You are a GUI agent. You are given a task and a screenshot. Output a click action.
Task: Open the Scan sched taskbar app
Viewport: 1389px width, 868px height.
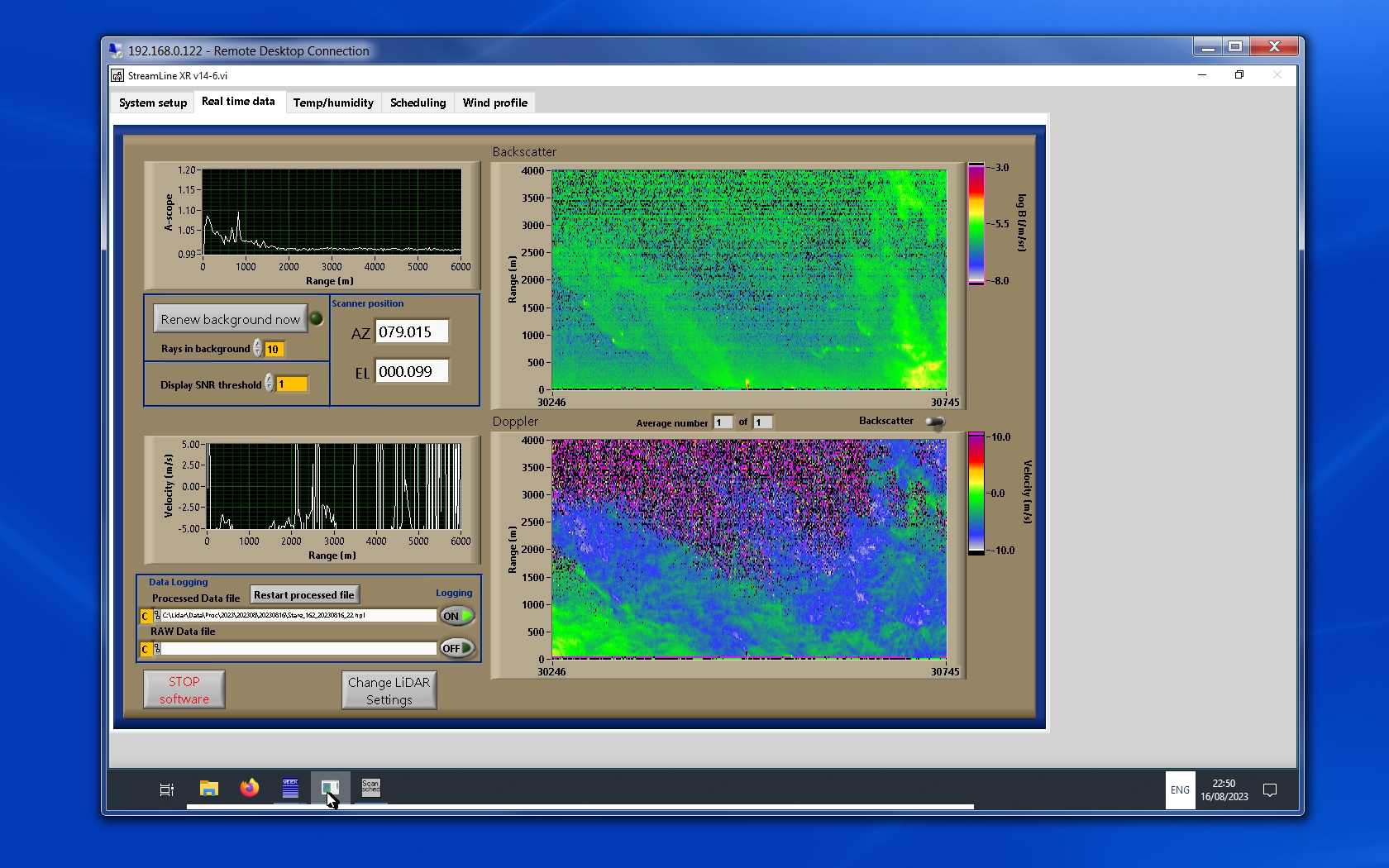[x=370, y=787]
